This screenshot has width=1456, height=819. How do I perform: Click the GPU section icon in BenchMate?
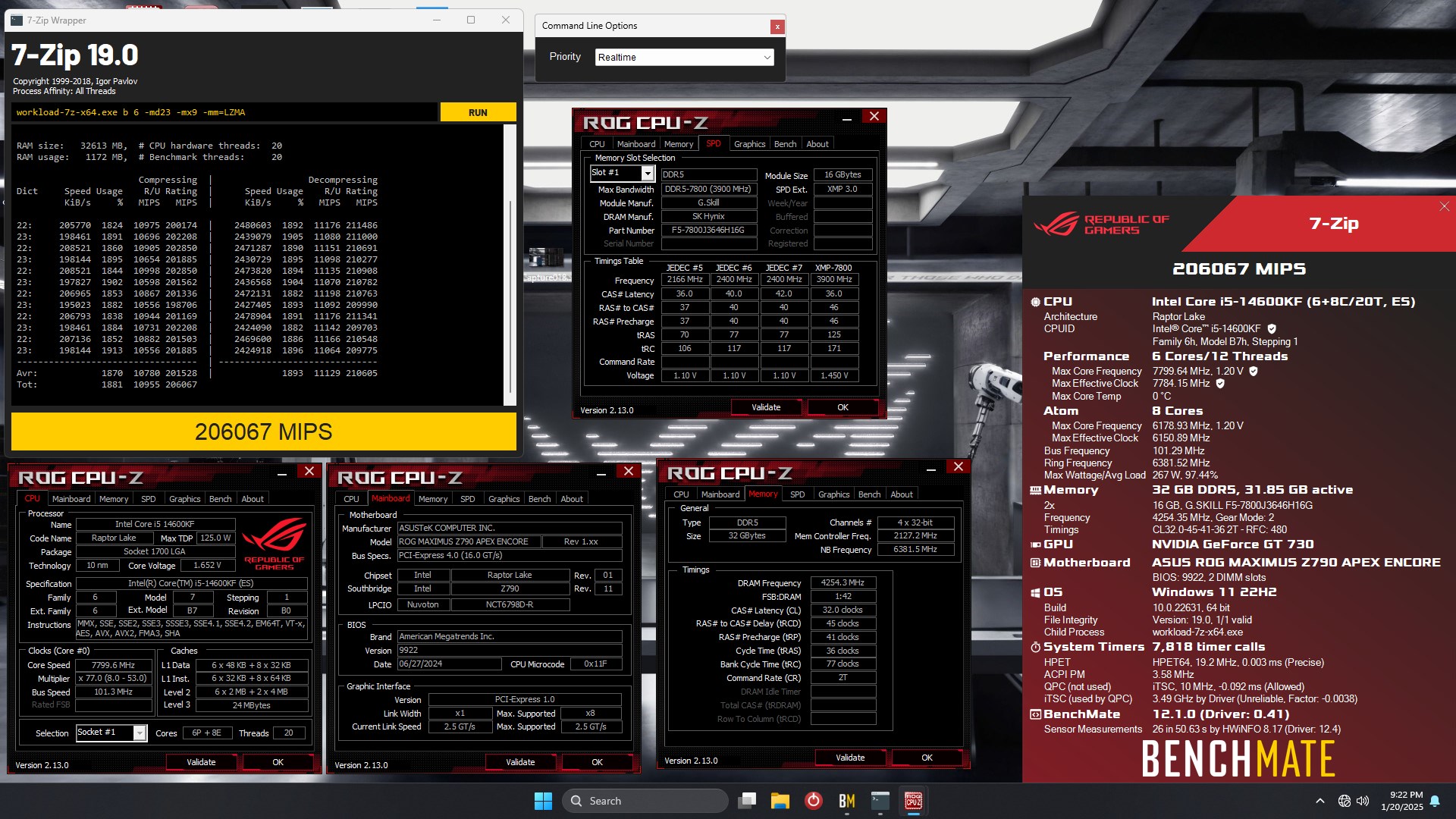pyautogui.click(x=1035, y=544)
